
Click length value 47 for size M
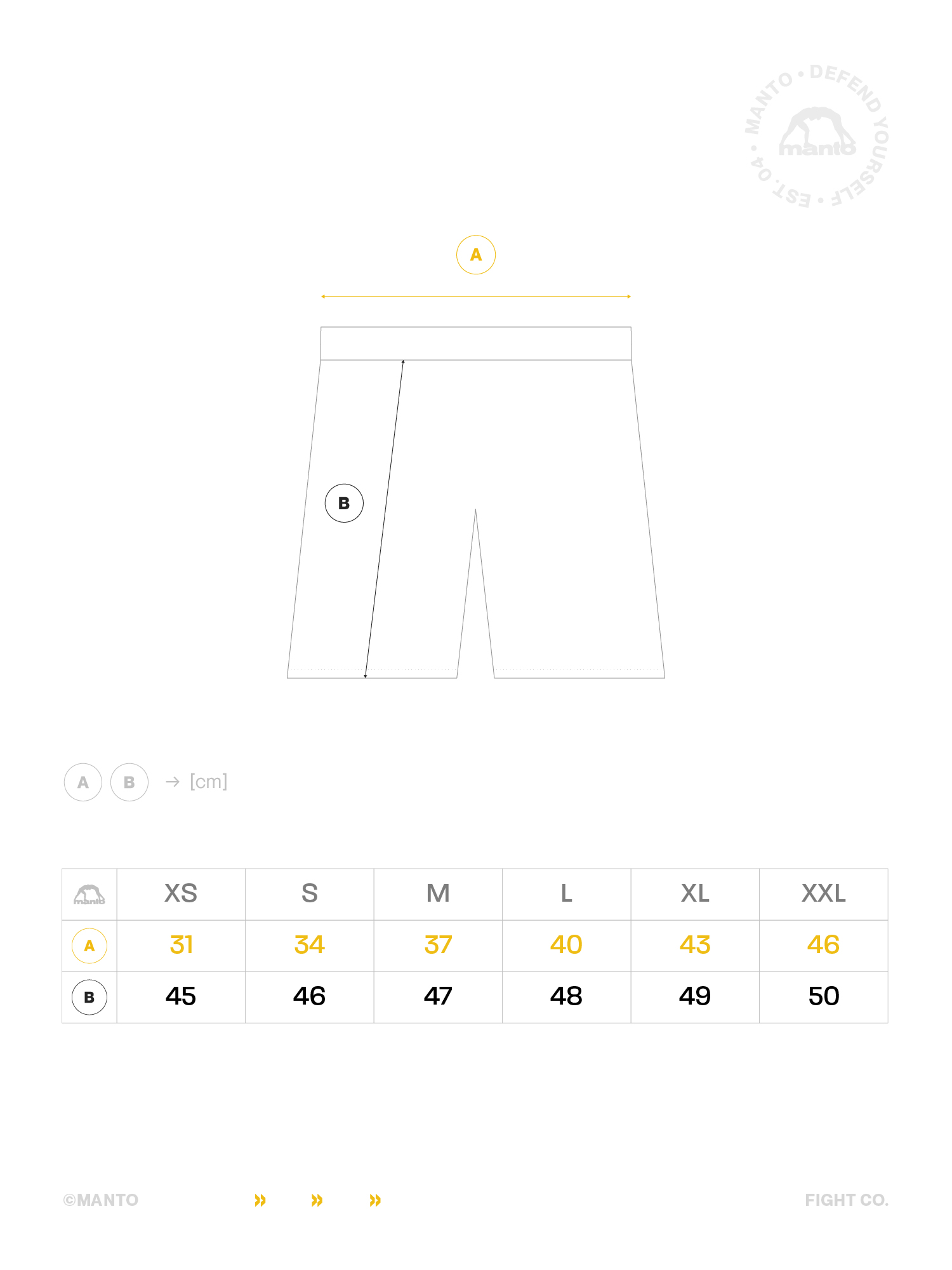pyautogui.click(x=438, y=996)
